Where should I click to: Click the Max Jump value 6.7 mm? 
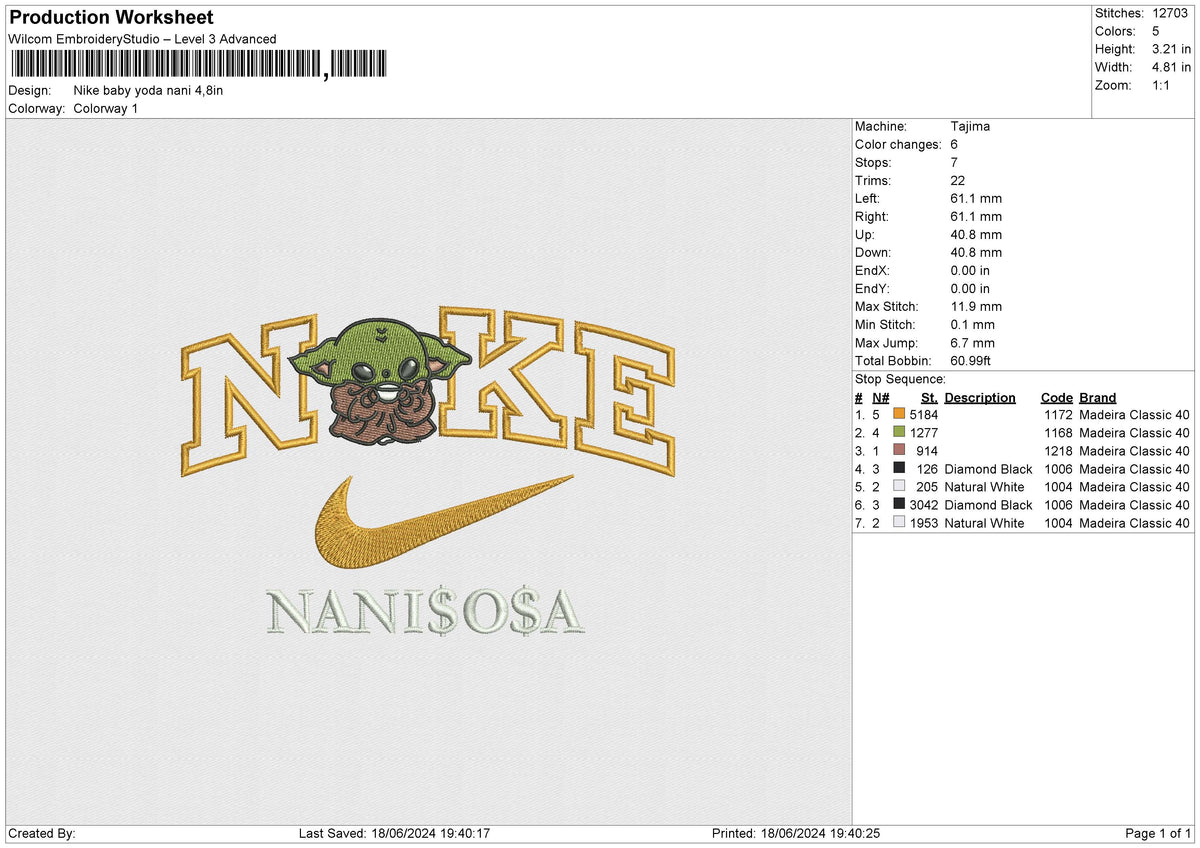tap(972, 343)
